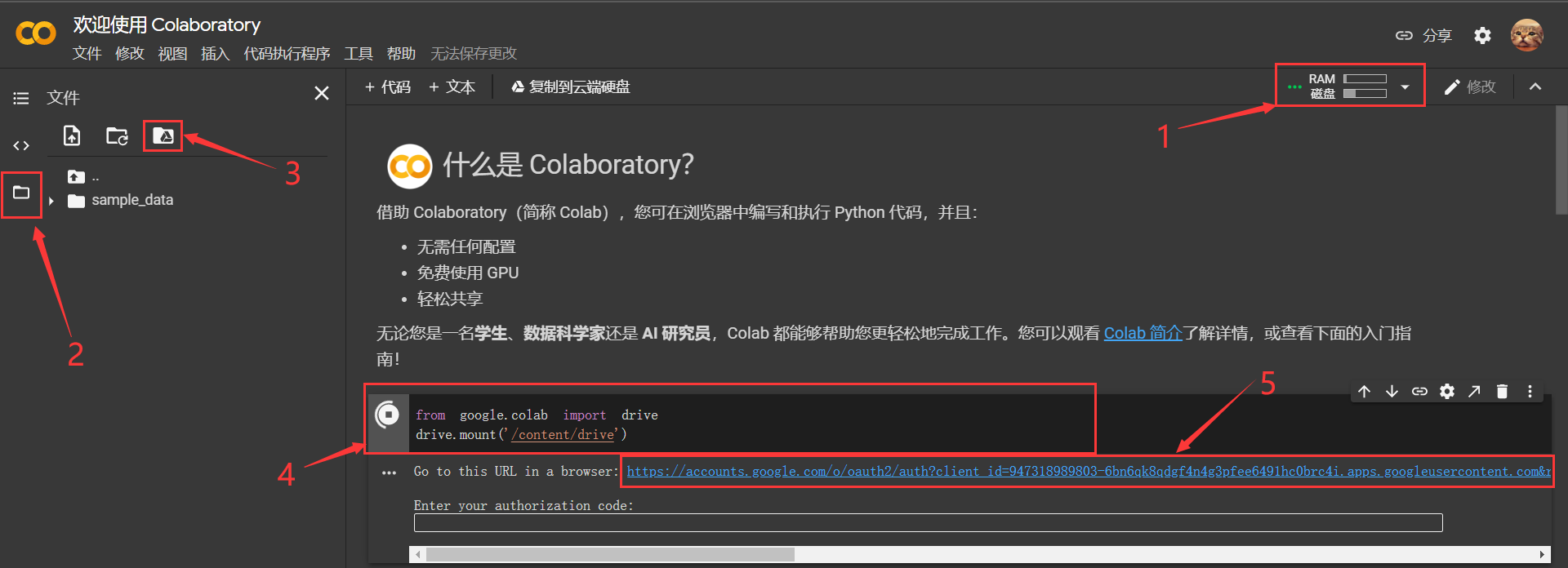1568x568 pixels.
Task: Open the runtime connection dropdown arrow
Action: pos(1405,87)
